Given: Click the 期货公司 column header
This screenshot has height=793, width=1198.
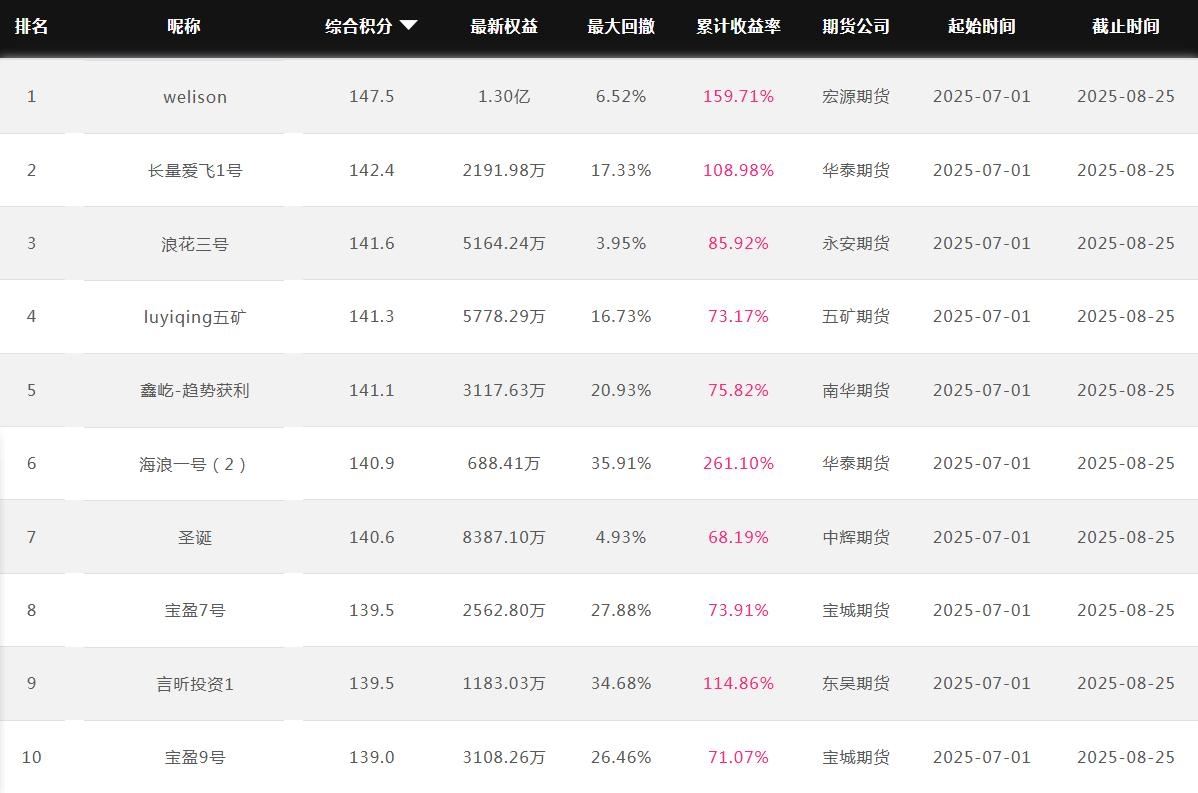Looking at the screenshot, I should point(856,26).
